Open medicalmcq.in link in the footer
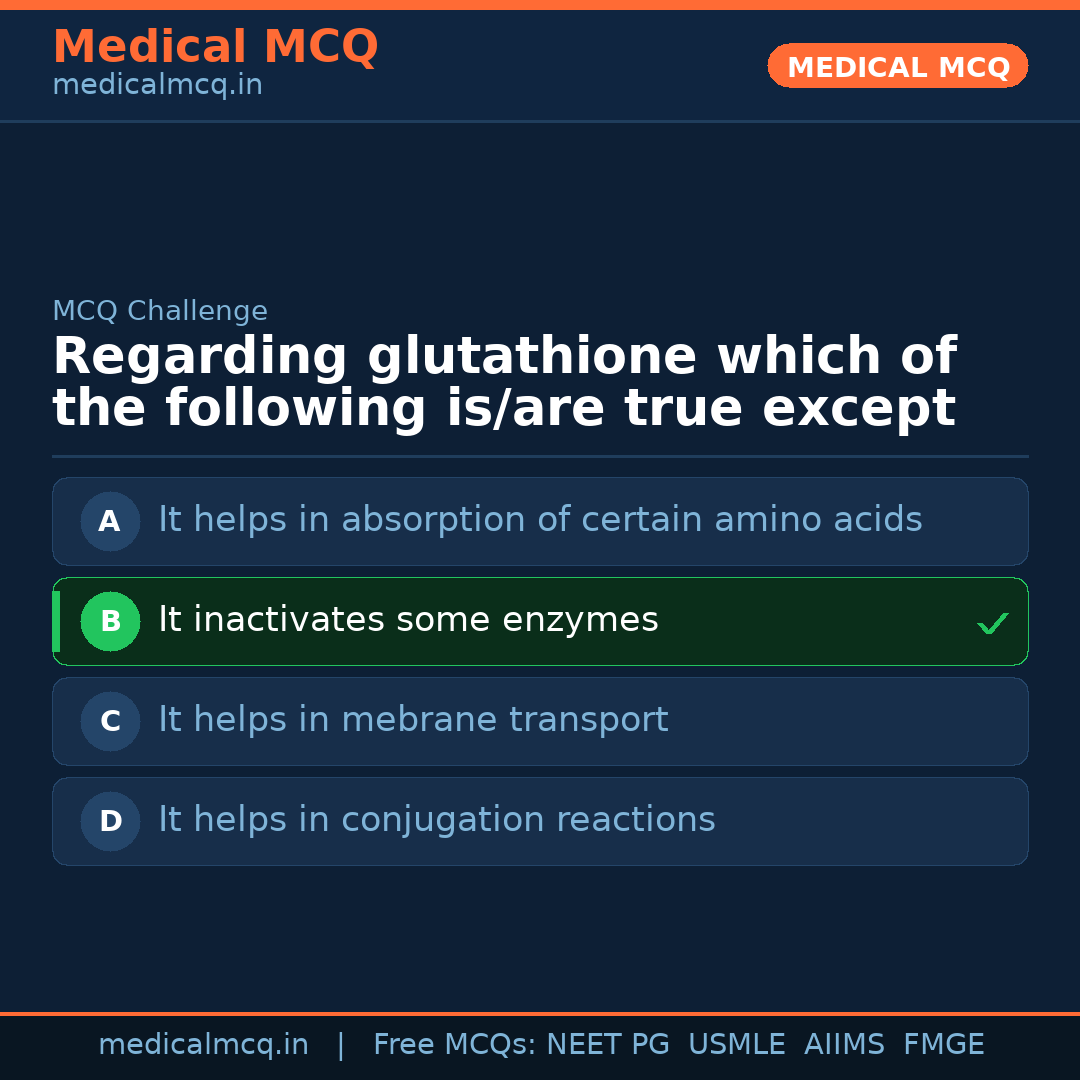The height and width of the screenshot is (1080, 1080). [x=203, y=1045]
